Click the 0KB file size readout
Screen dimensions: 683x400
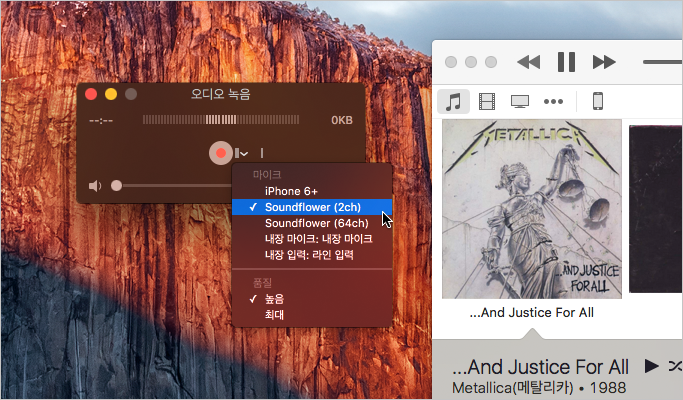point(342,120)
